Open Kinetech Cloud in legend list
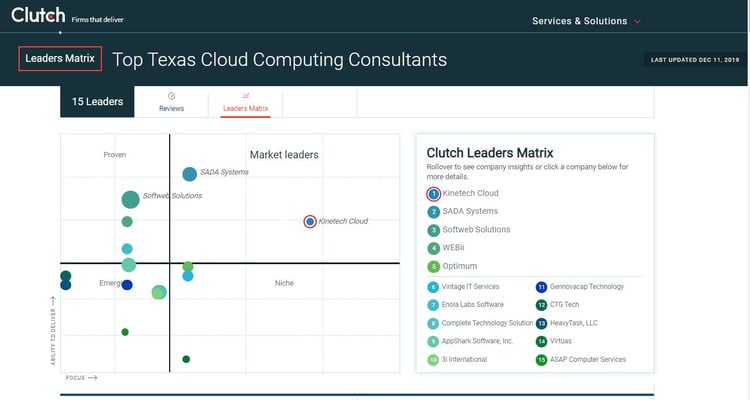This screenshot has width=750, height=400. point(470,193)
